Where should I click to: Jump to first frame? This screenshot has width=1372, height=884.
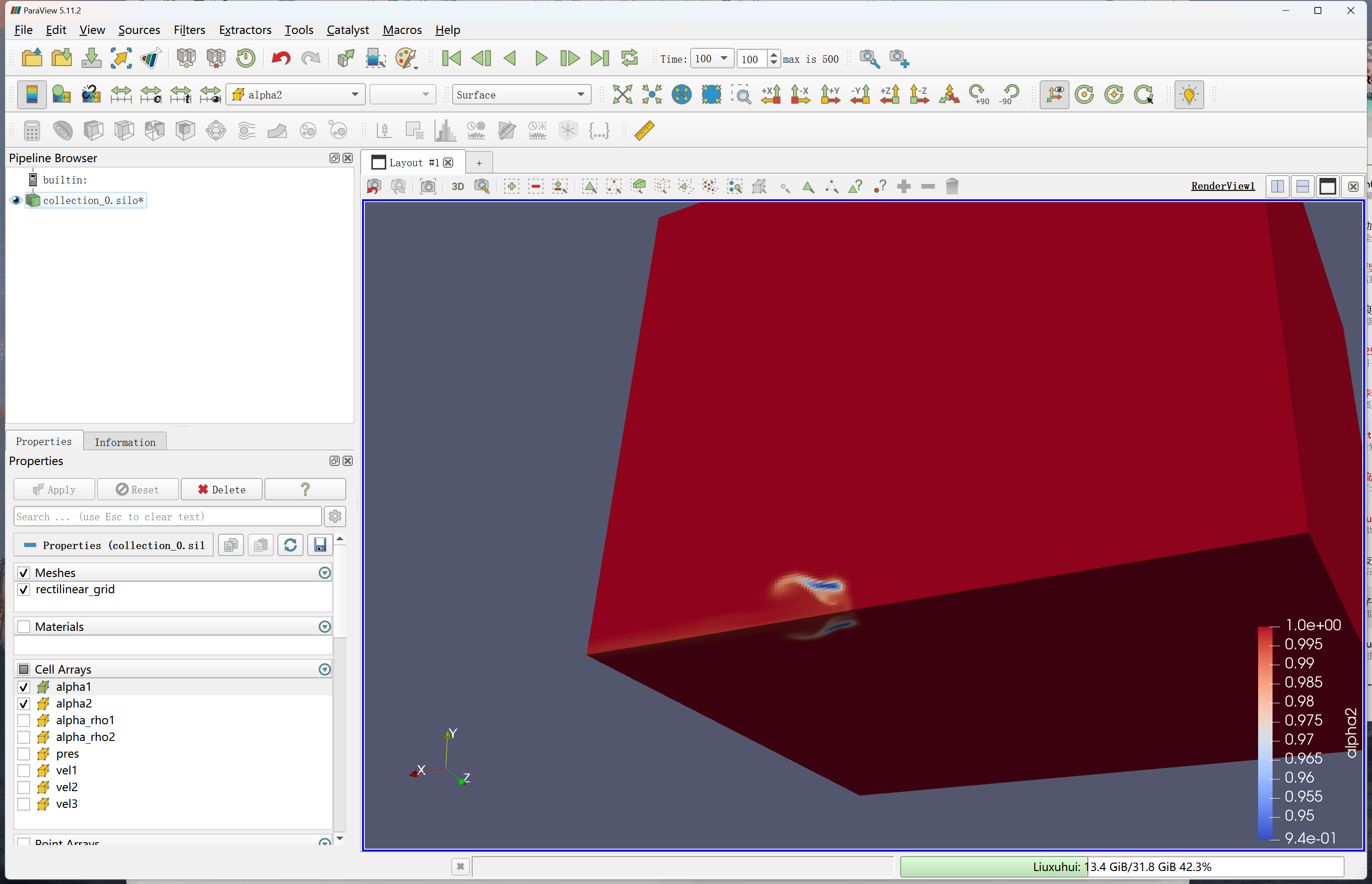(x=451, y=58)
